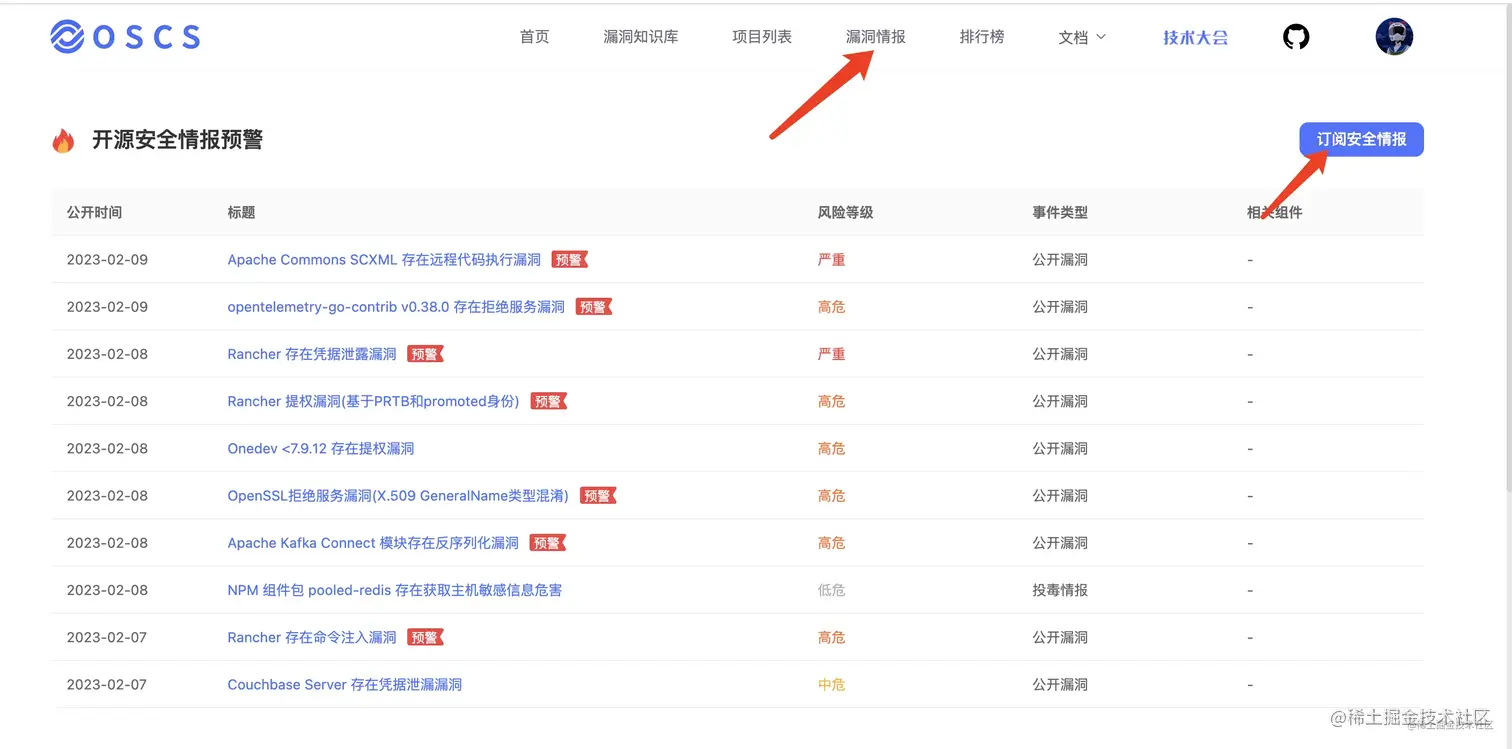Open Apache Commons SCXML 存在远程代码执行漏洞 link
The height and width of the screenshot is (749, 1512).
tap(384, 260)
